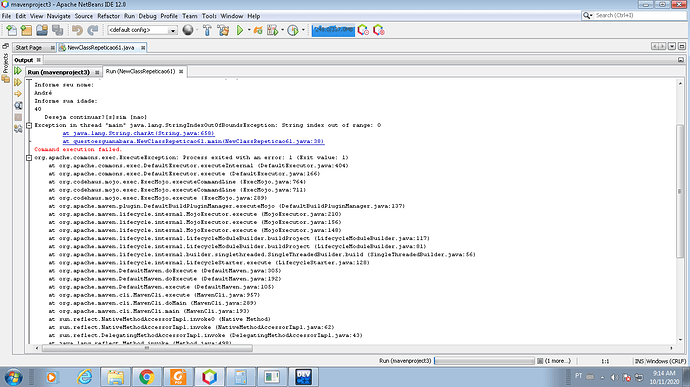Click the settings icon in Output sidebar
This screenshot has height=387, width=690.
(x=18, y=129)
